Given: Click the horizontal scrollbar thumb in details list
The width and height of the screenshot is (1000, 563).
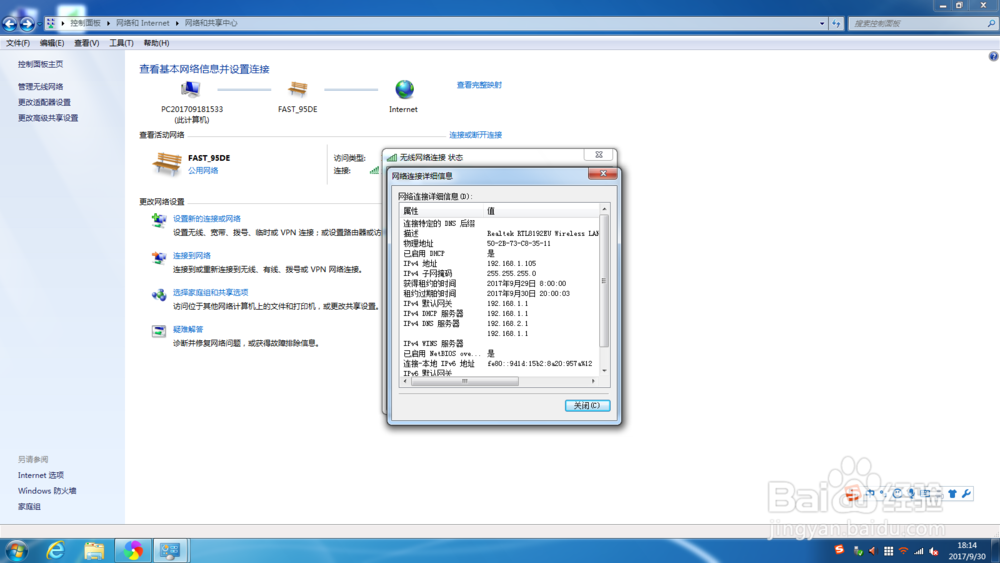Looking at the screenshot, I should (465, 381).
